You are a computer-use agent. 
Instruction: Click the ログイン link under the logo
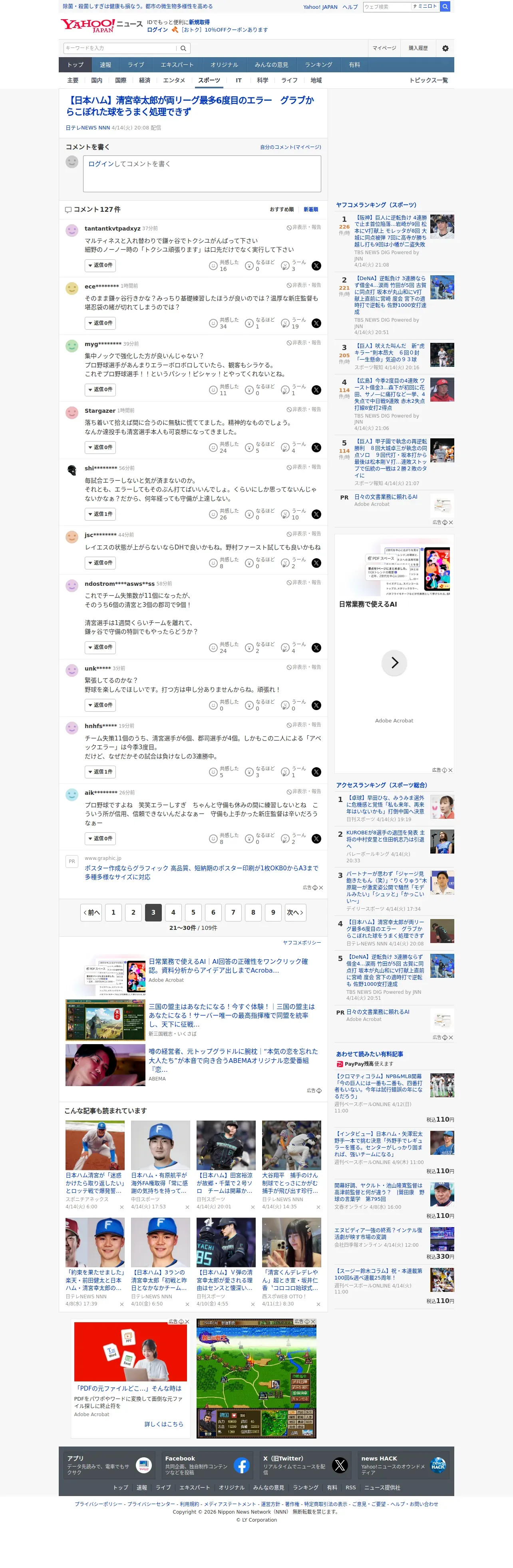157,30
